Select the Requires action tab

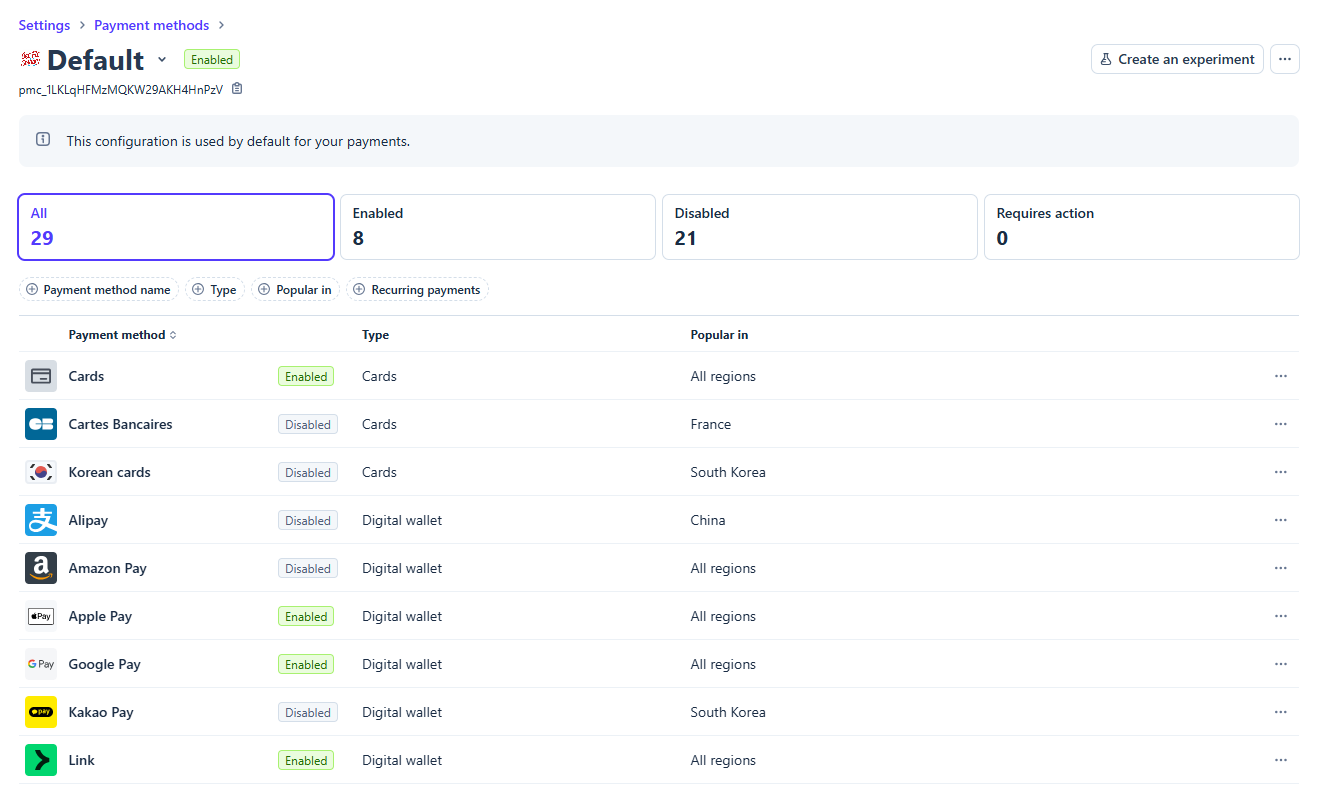point(1142,227)
